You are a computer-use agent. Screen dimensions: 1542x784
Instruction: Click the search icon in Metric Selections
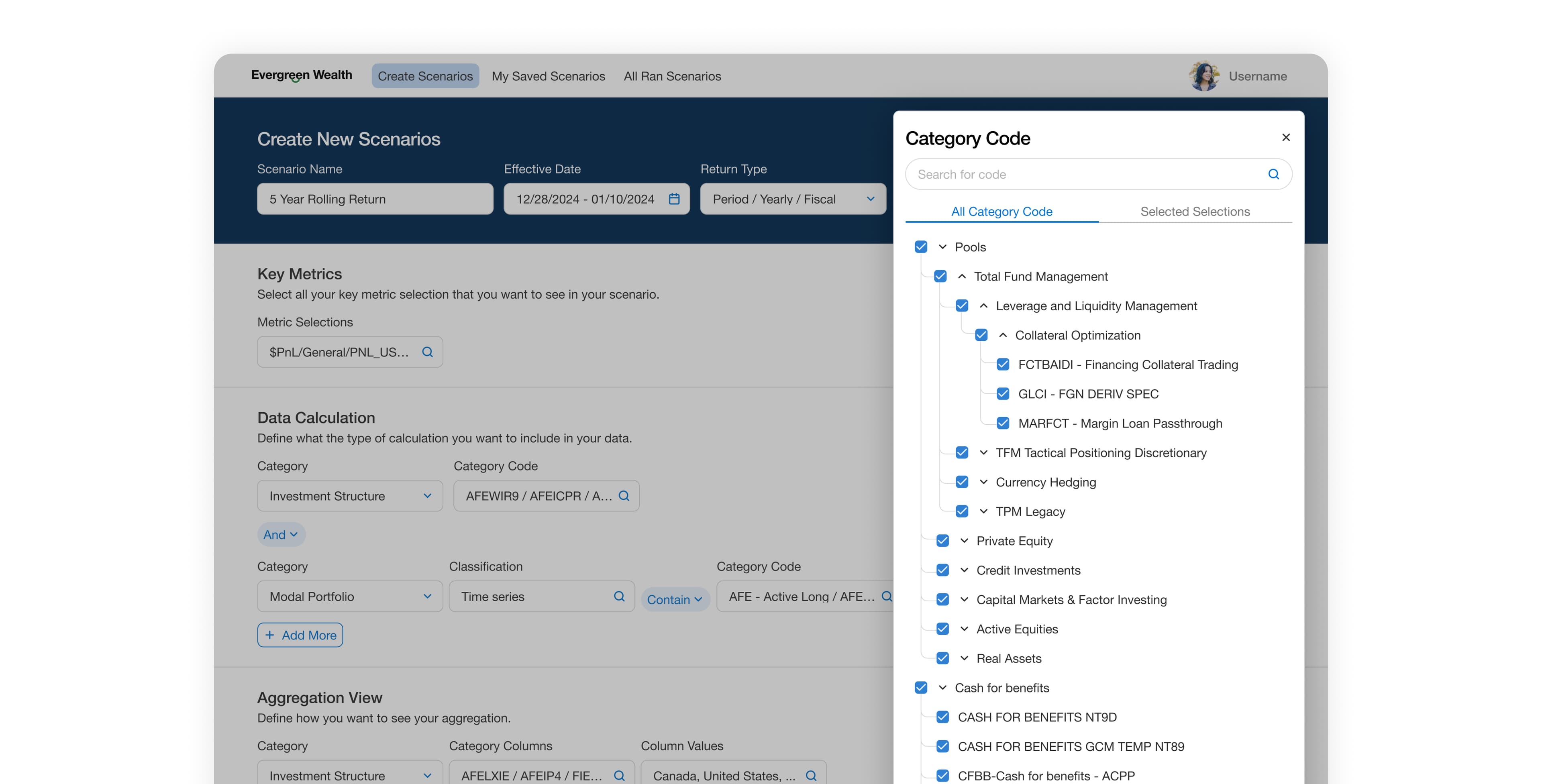click(427, 352)
